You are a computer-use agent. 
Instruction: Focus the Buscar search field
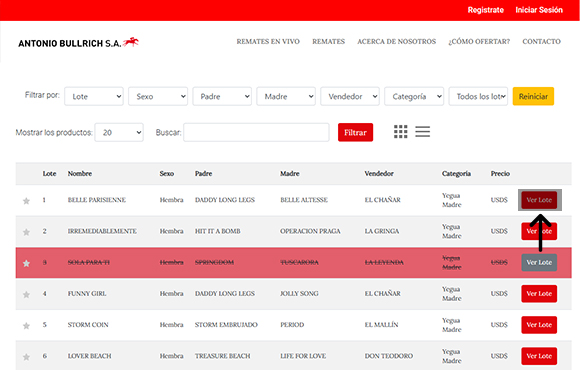[256, 132]
